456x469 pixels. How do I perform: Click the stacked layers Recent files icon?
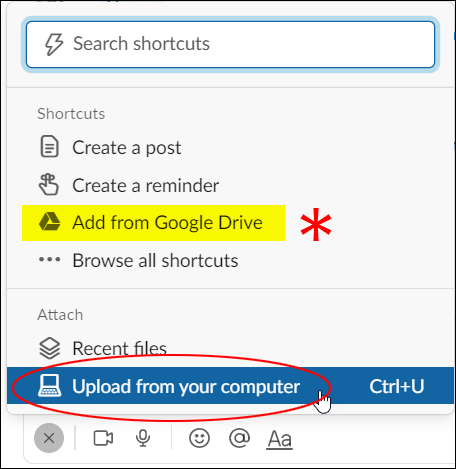[50, 348]
